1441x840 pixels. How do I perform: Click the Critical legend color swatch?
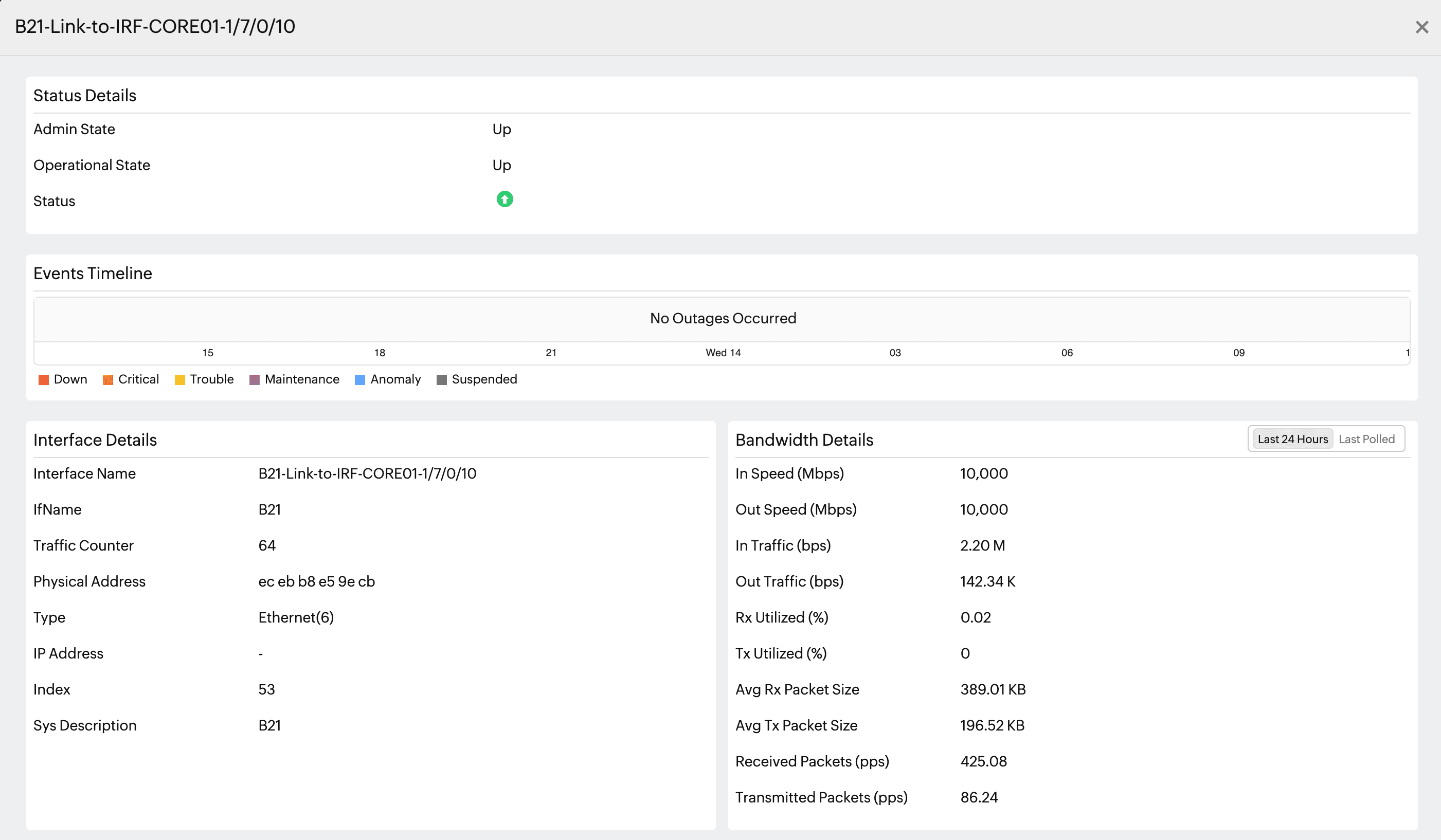(x=107, y=380)
